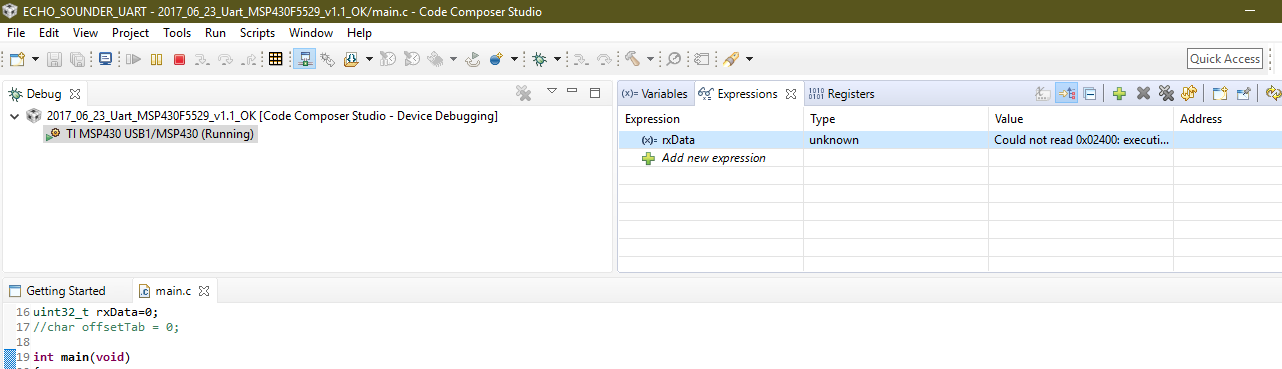1282x369 pixels.
Task: Click the Quick Access search field
Action: point(1225,59)
